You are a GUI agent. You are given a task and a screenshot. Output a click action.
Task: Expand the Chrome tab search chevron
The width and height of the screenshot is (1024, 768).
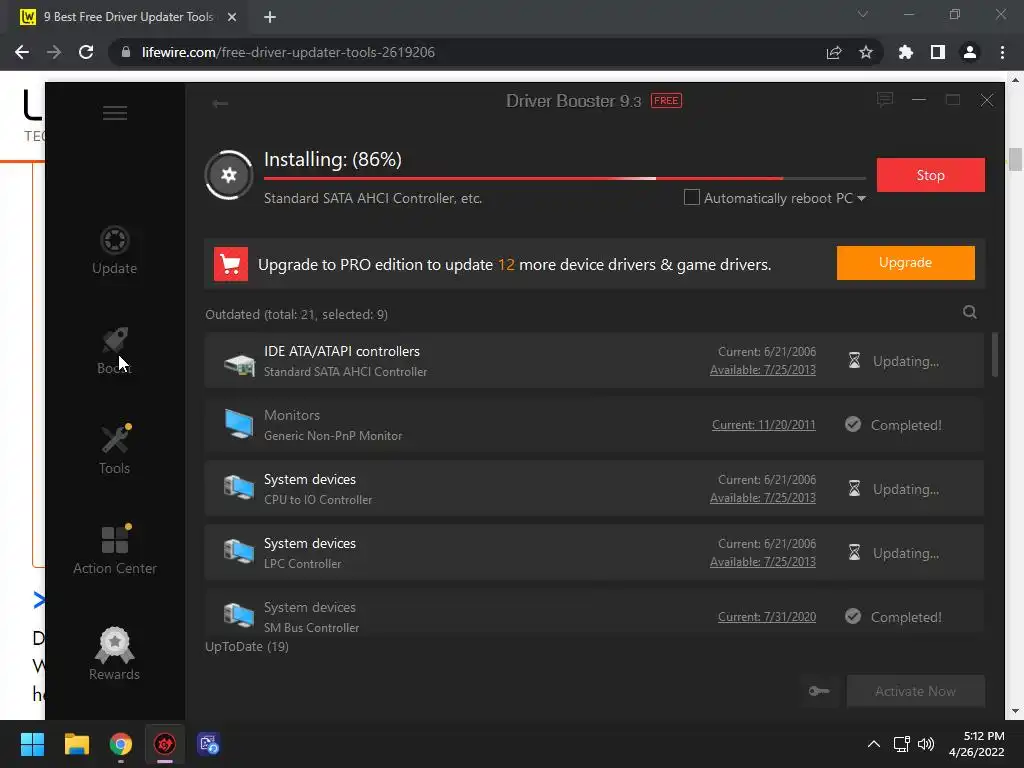(863, 14)
